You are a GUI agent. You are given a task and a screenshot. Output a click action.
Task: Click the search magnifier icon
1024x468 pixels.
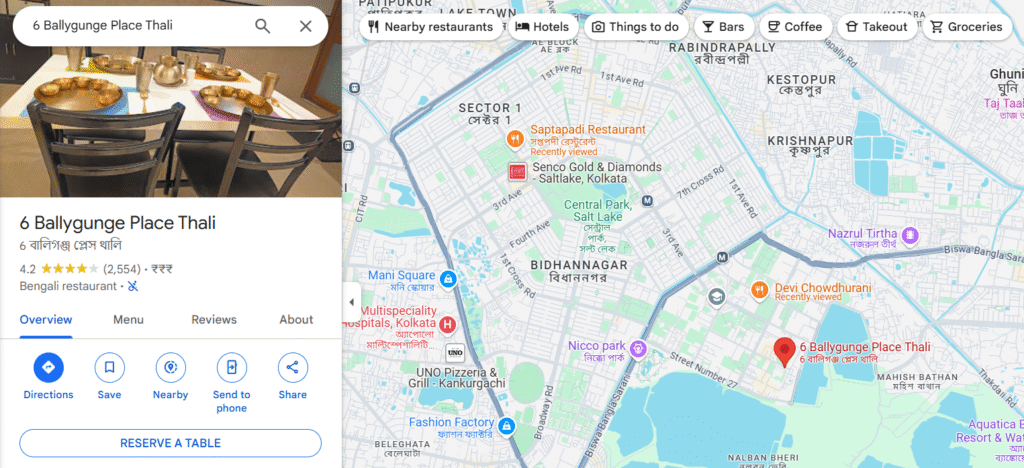click(263, 26)
